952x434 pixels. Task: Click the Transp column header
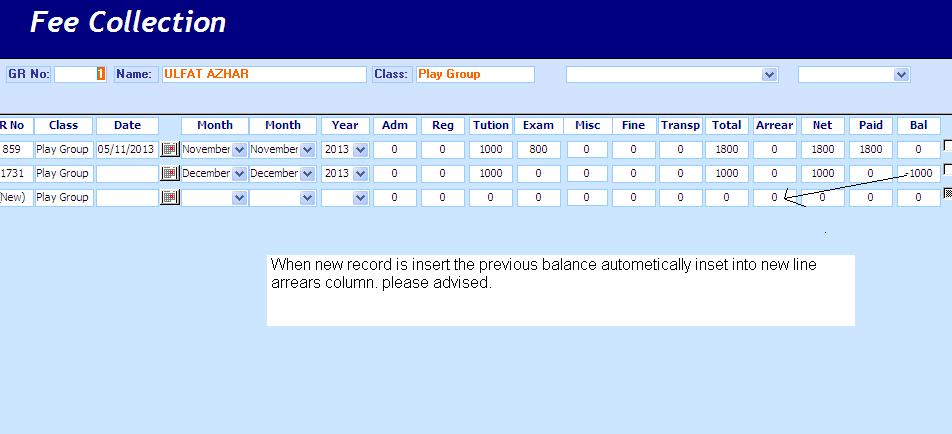point(680,126)
